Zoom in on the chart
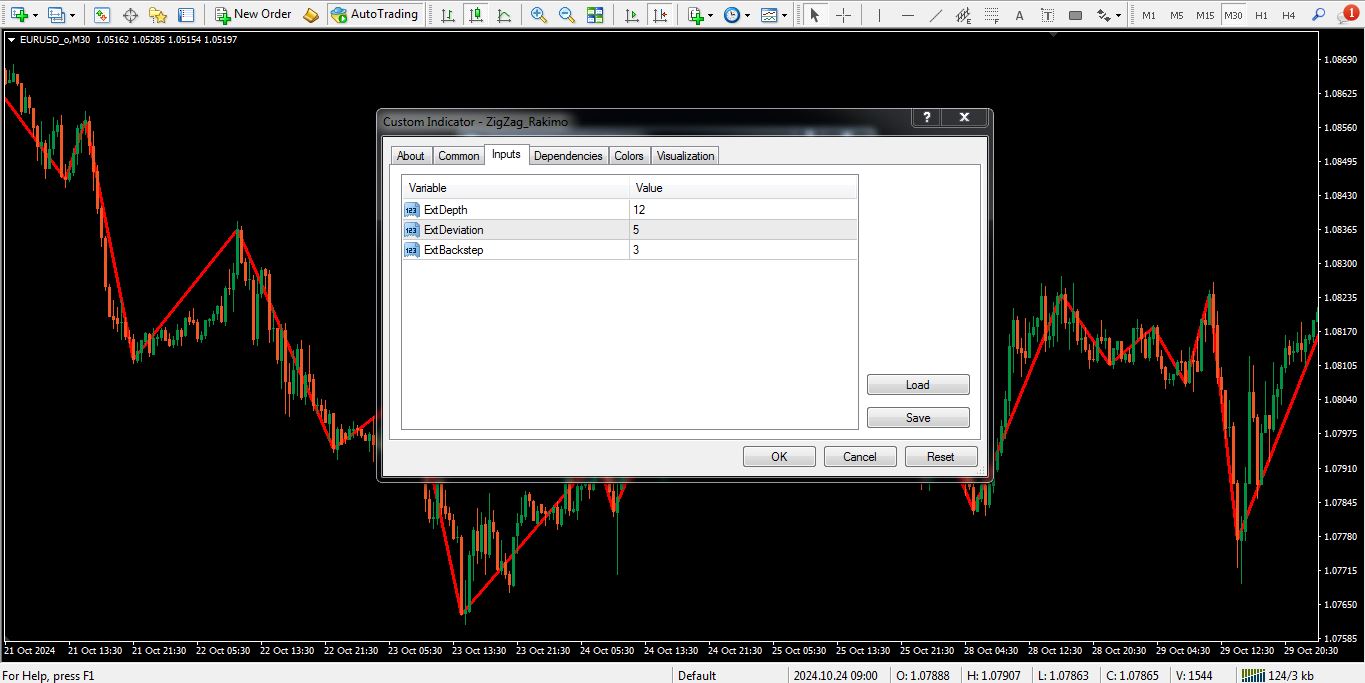This screenshot has height=683, width=1365. [x=539, y=15]
